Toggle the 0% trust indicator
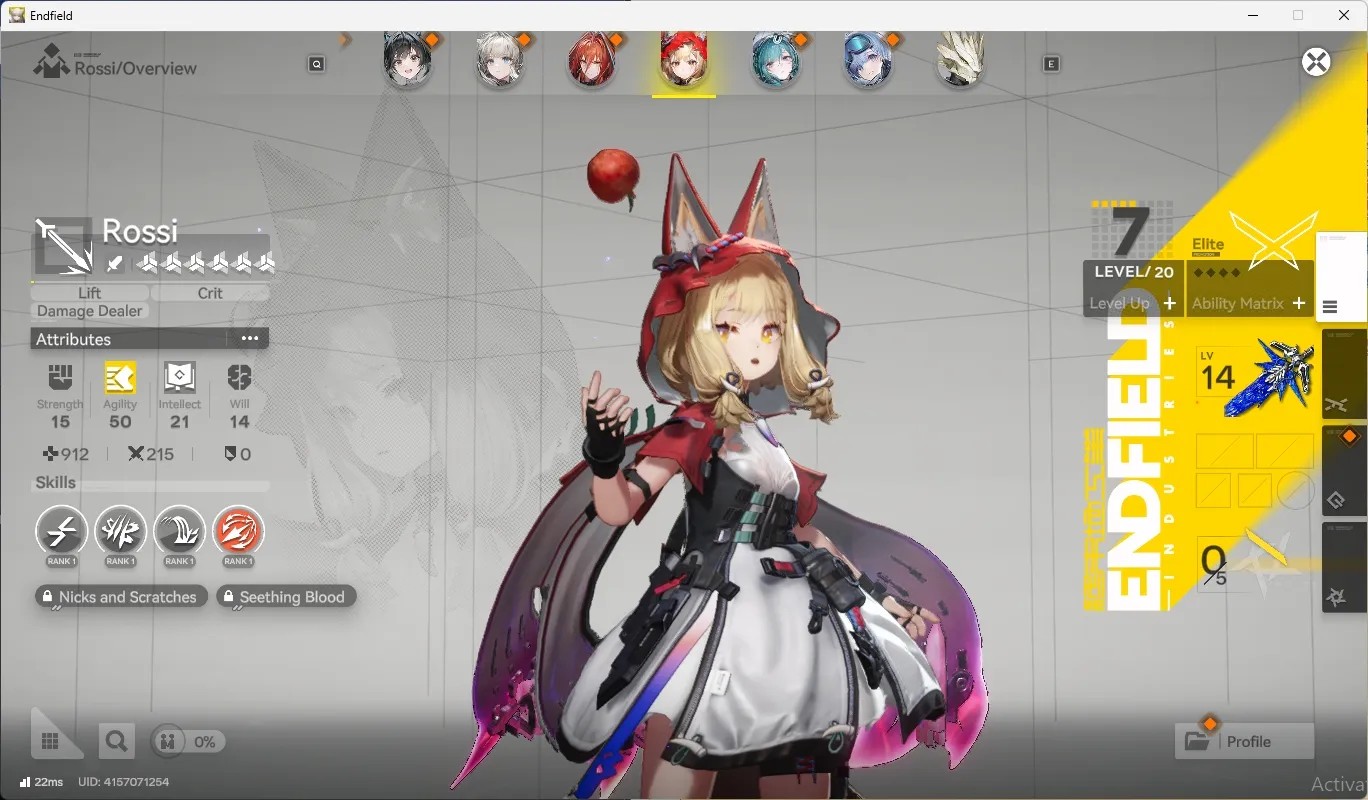The image size is (1368, 800). click(188, 741)
